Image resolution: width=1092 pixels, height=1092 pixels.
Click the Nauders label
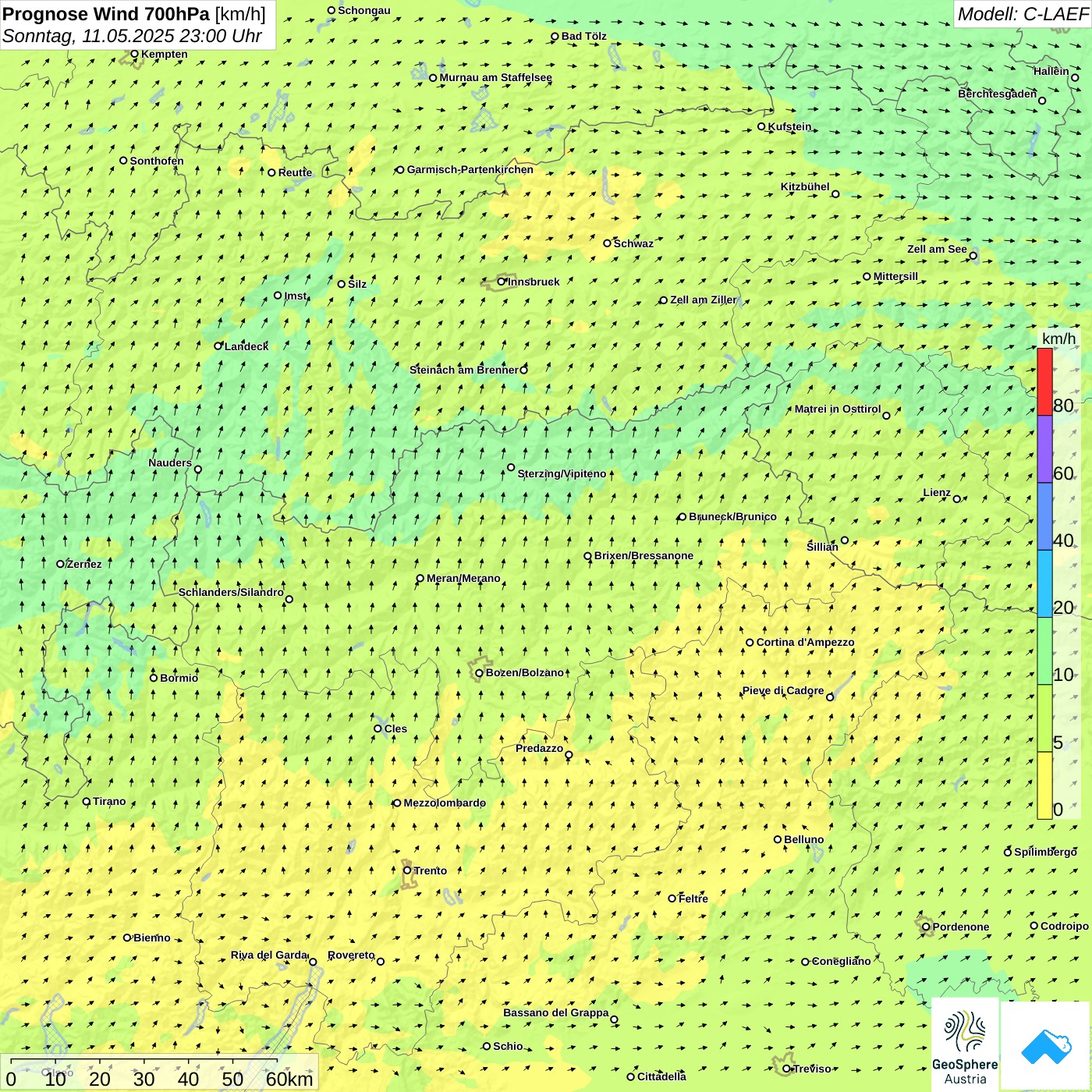pyautogui.click(x=170, y=463)
